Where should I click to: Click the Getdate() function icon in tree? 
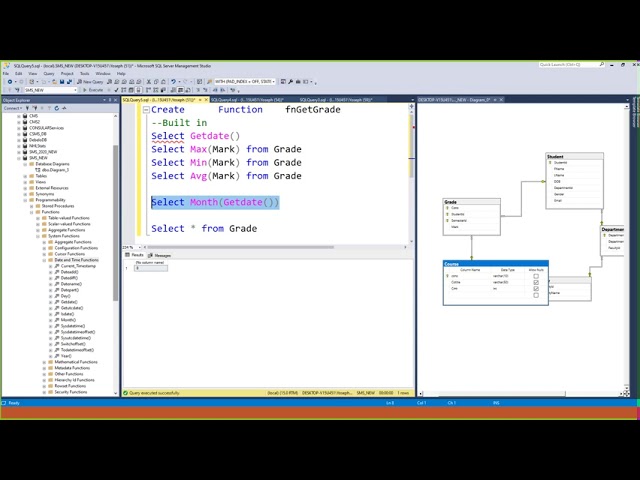pos(57,302)
